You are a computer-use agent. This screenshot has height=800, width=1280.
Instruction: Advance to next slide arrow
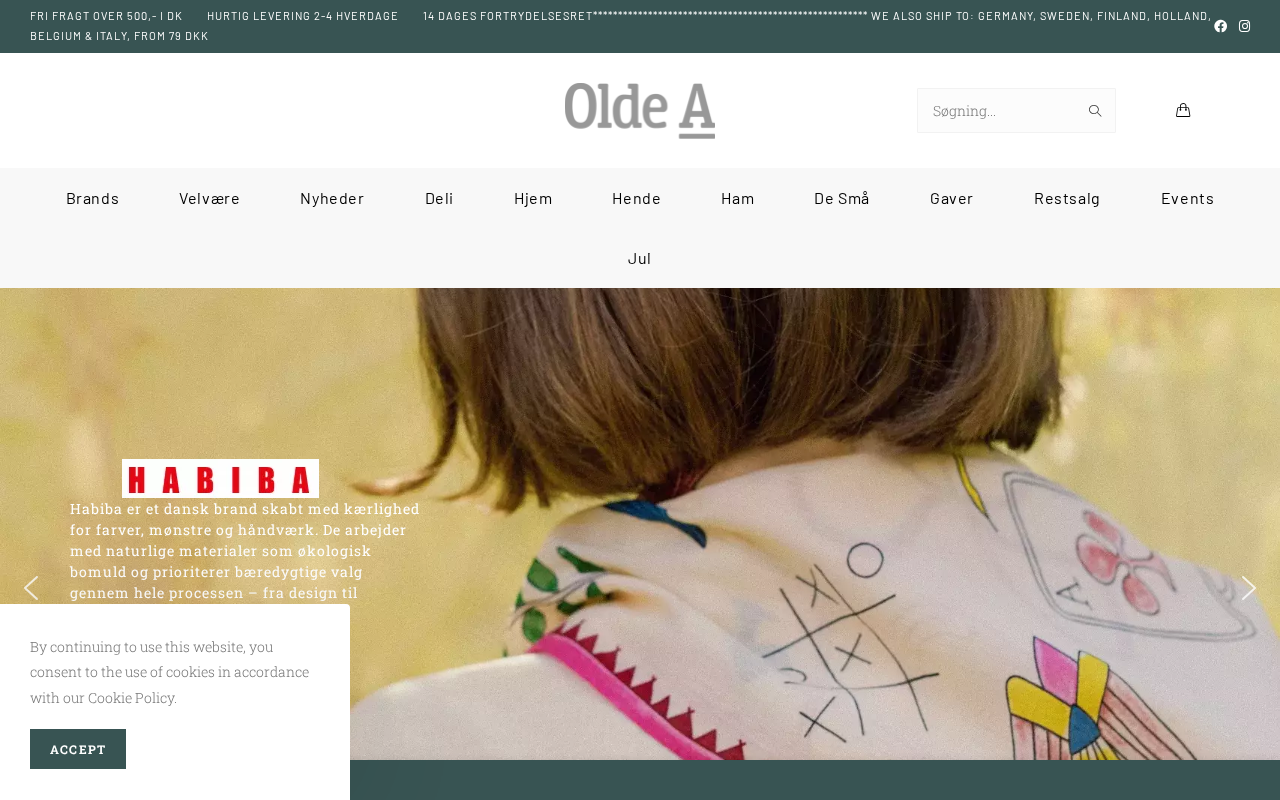tap(1248, 588)
